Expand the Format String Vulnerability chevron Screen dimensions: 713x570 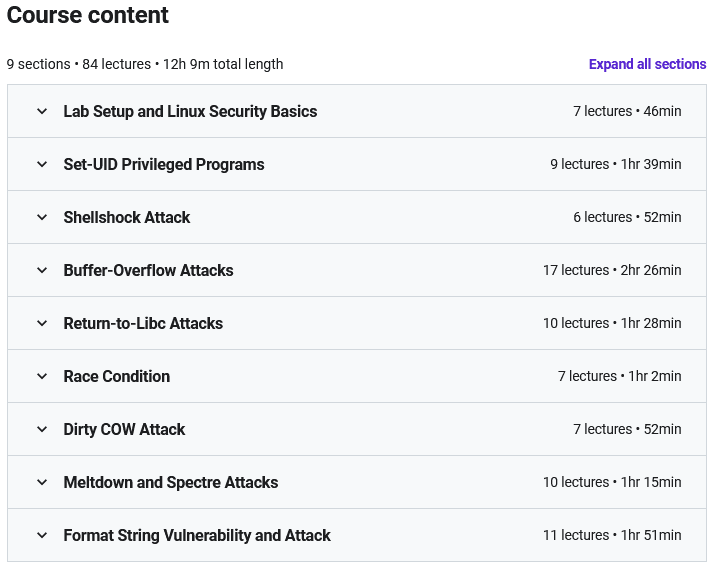(42, 535)
